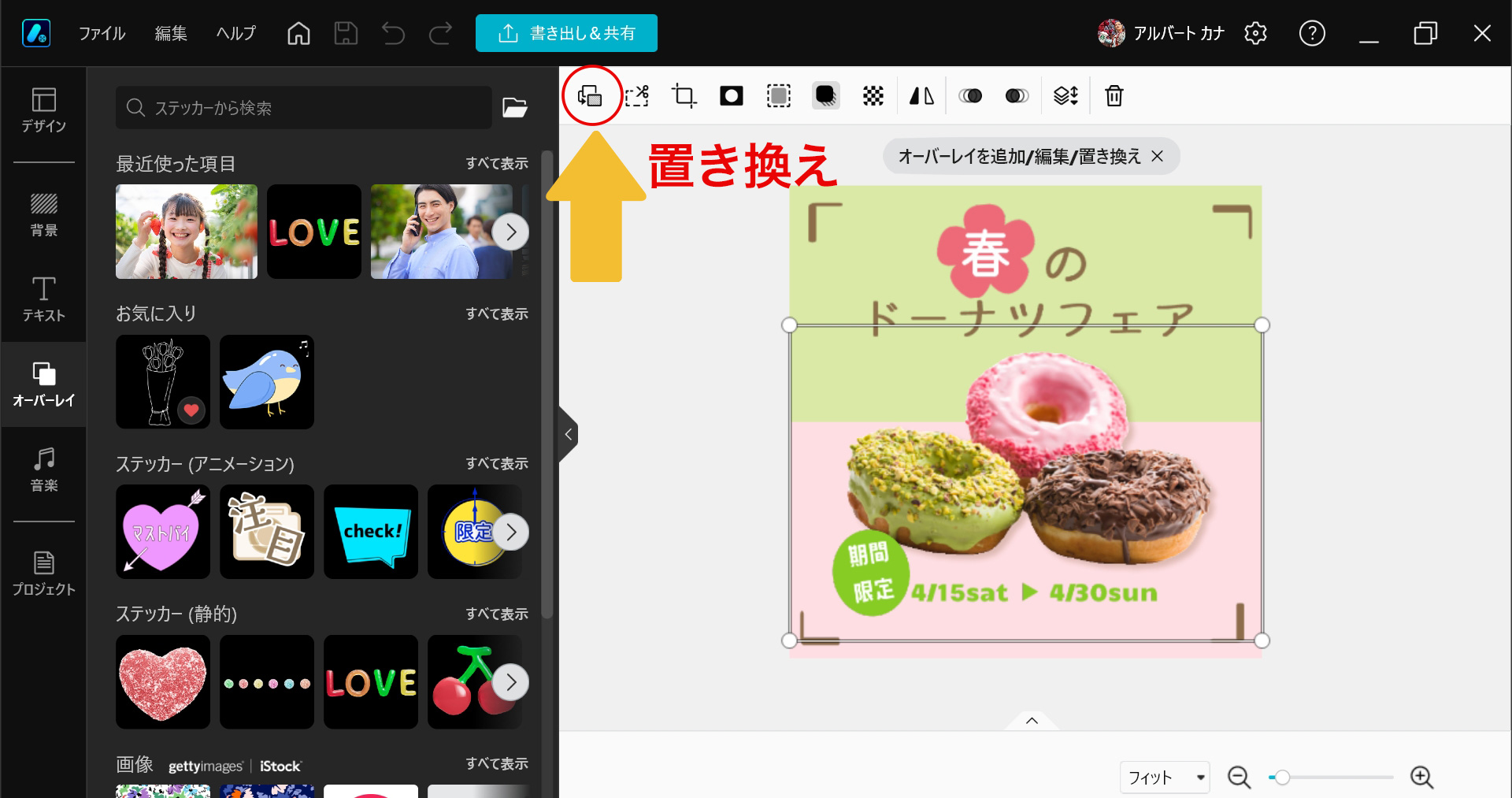Expand next recent items arrow
Screen dimensions: 1512x798
point(511,232)
